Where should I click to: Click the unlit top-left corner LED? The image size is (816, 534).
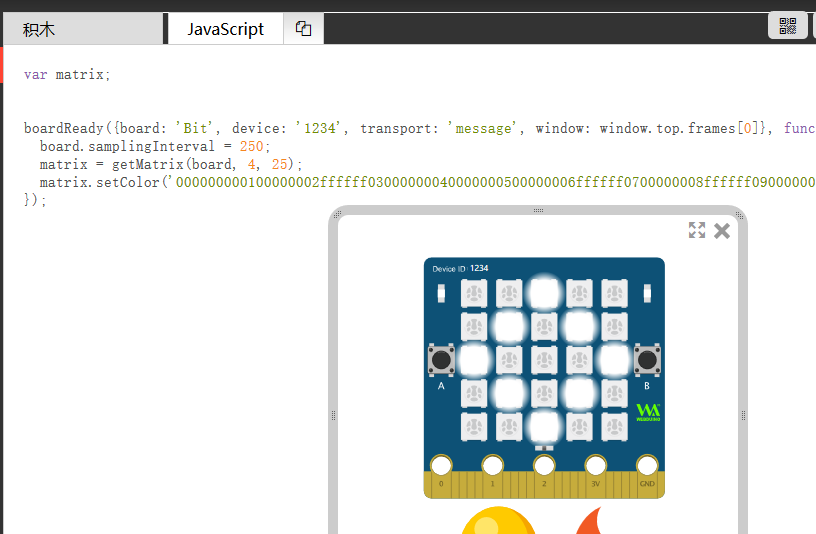(474, 294)
